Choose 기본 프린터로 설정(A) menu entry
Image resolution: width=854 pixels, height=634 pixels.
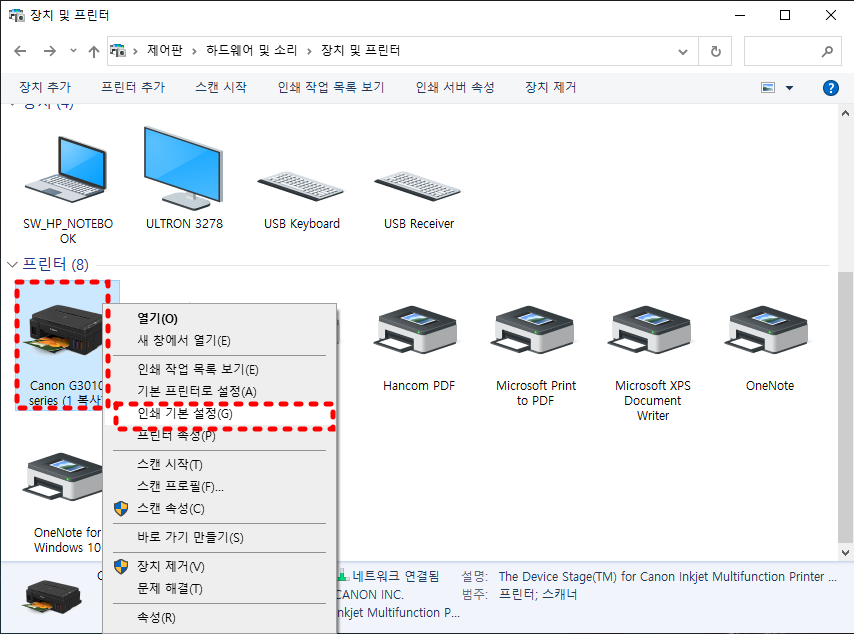click(219, 391)
